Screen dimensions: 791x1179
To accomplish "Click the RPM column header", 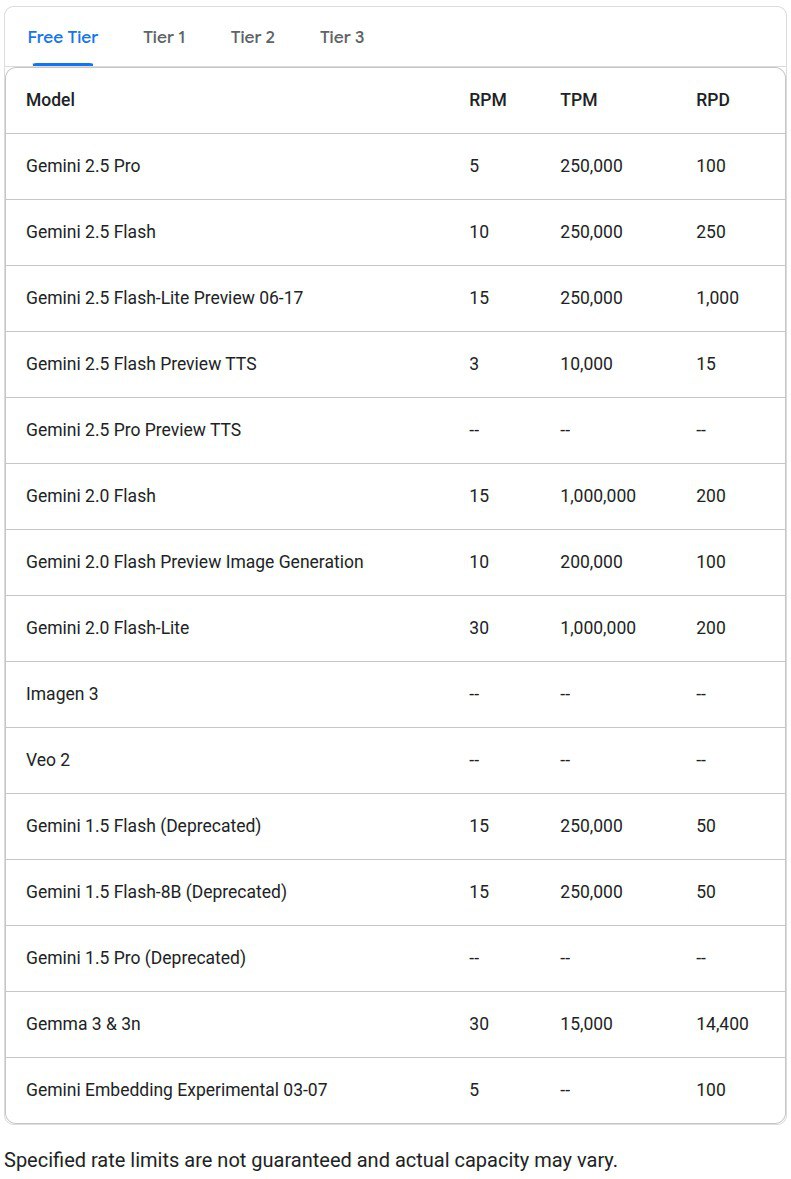I will click(x=488, y=100).
